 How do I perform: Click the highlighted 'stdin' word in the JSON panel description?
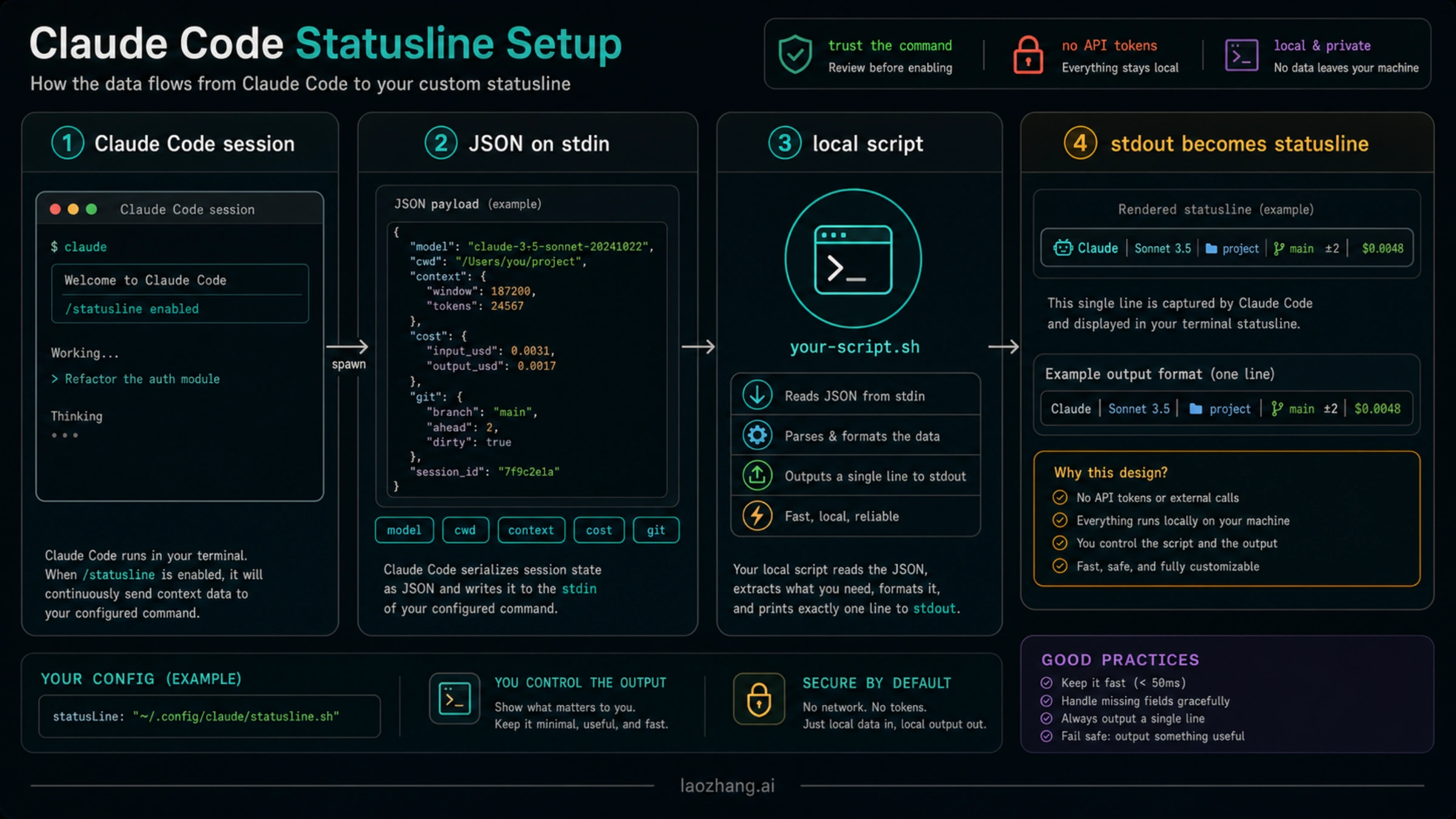579,588
